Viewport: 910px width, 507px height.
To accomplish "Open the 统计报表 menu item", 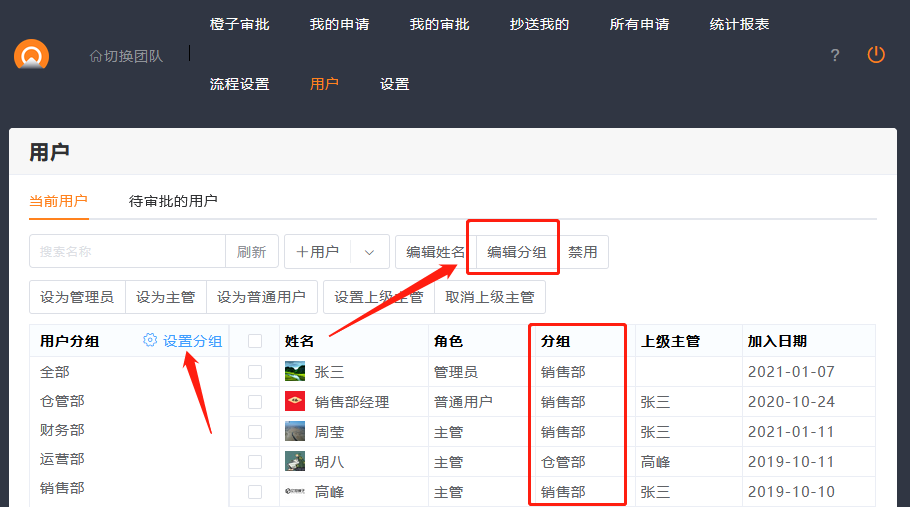I will (739, 24).
